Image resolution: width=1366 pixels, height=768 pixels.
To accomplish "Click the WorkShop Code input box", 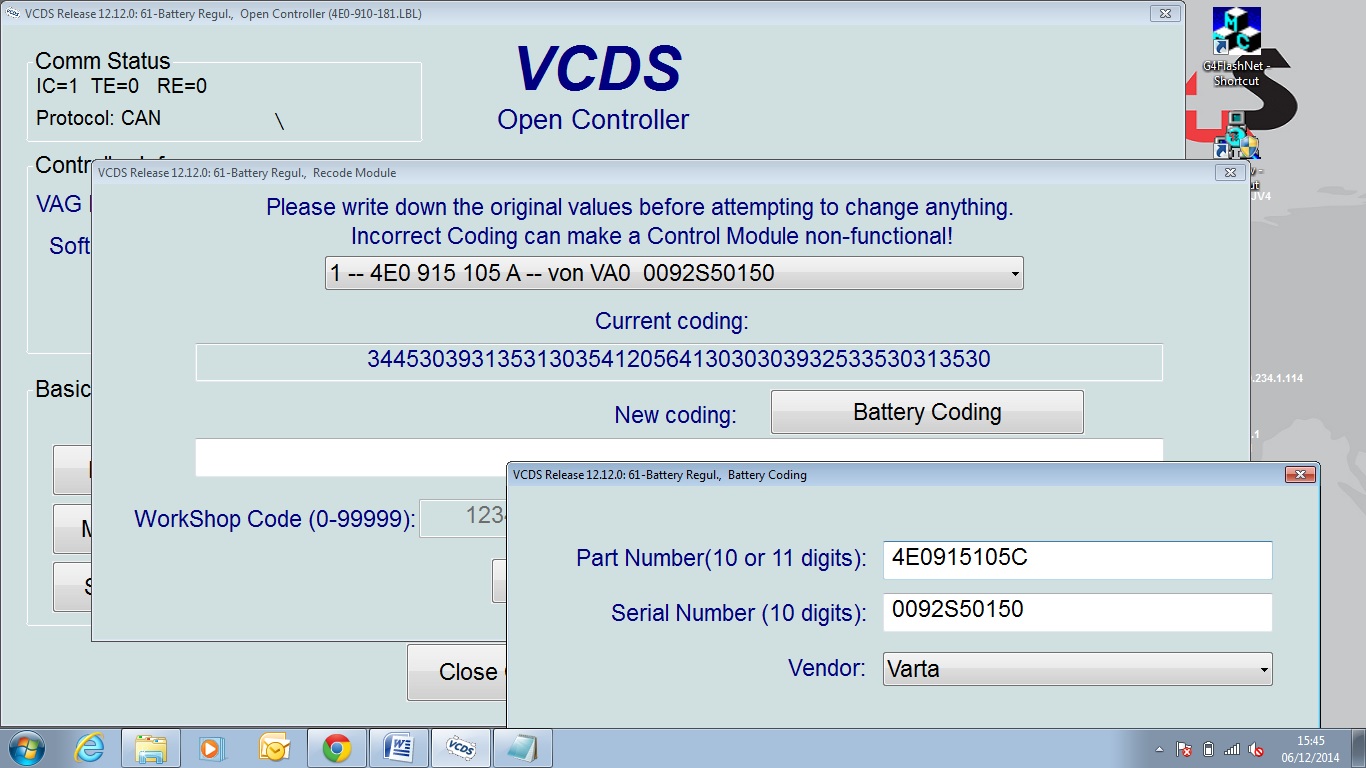I will click(x=465, y=517).
